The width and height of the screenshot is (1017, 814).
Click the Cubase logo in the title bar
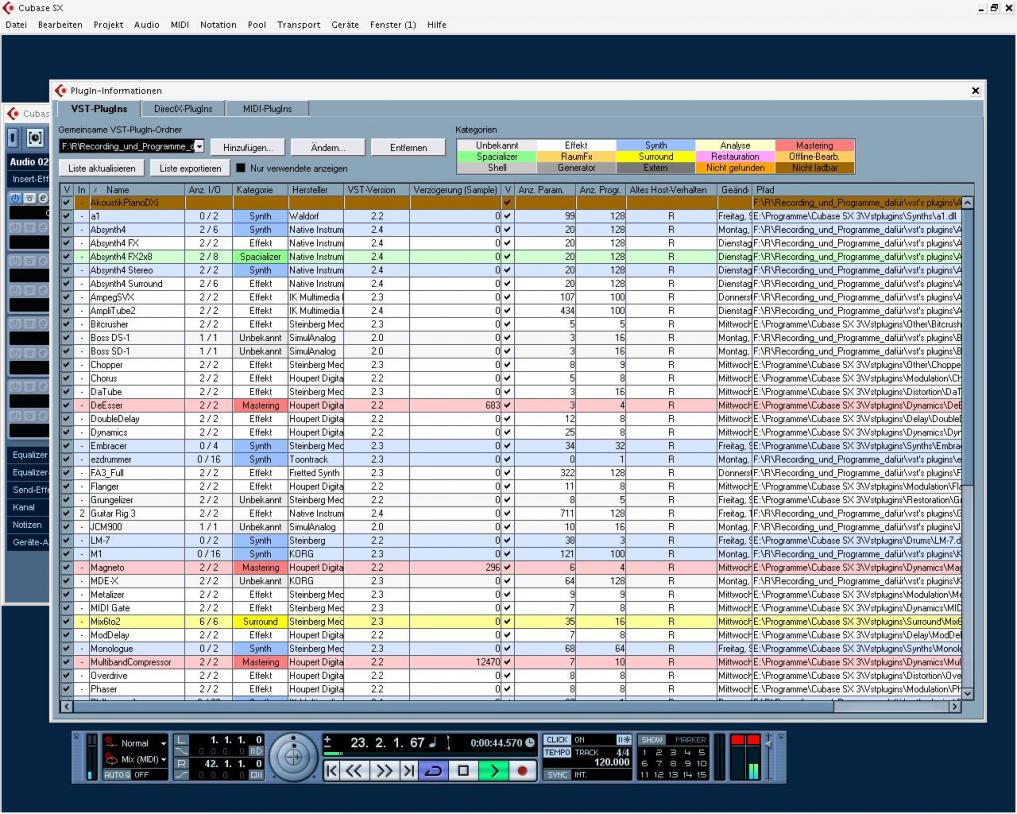click(x=8, y=8)
